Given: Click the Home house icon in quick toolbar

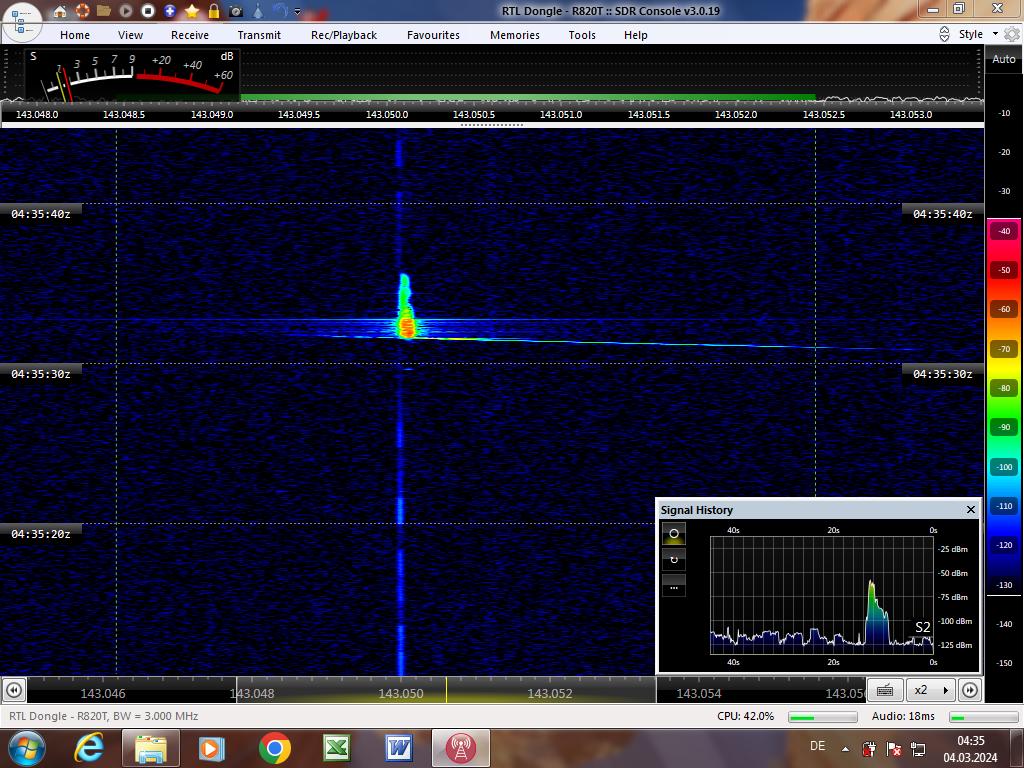Looking at the screenshot, I should click(x=60, y=11).
